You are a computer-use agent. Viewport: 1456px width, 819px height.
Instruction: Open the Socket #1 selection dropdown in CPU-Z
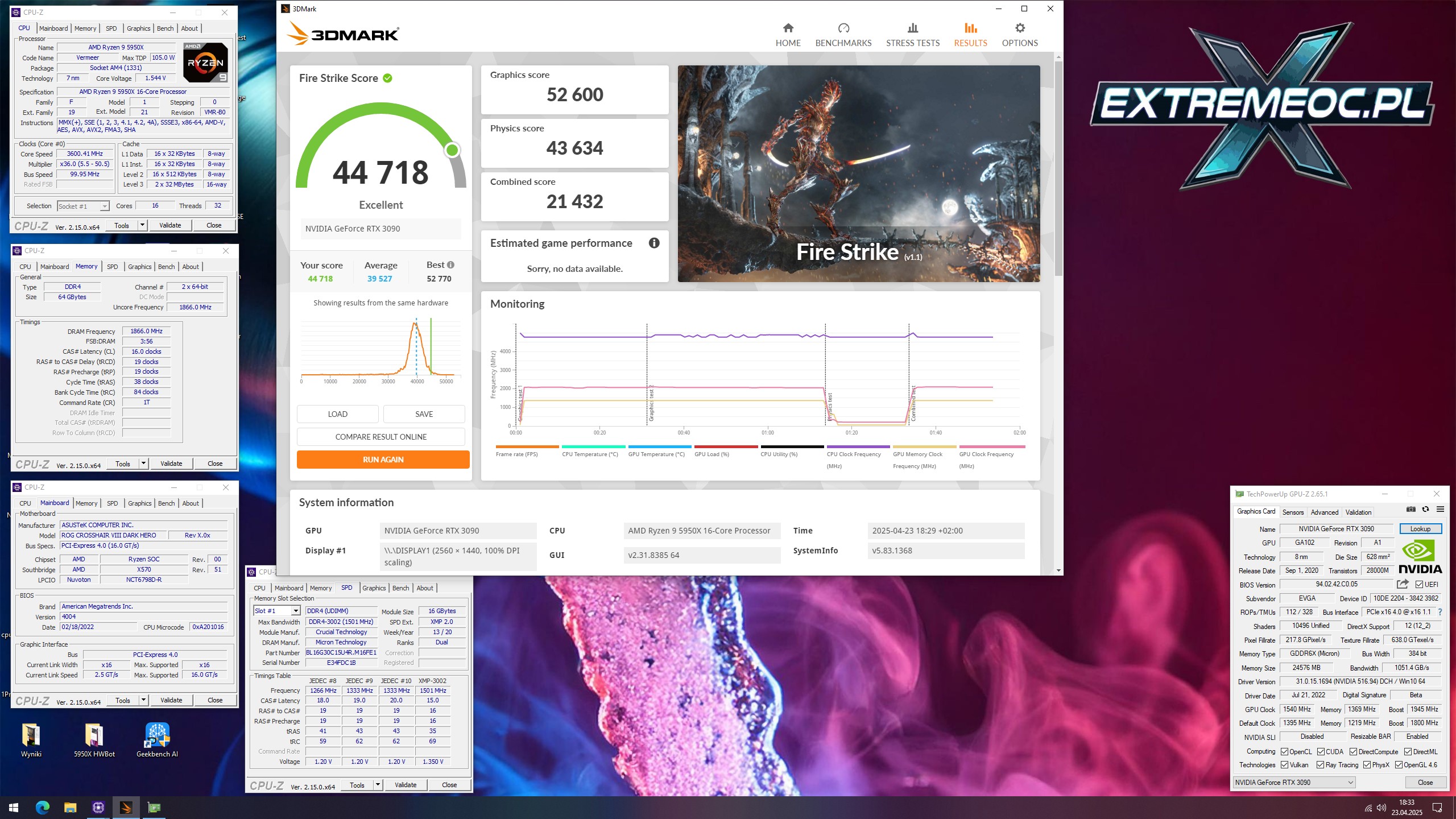83,206
